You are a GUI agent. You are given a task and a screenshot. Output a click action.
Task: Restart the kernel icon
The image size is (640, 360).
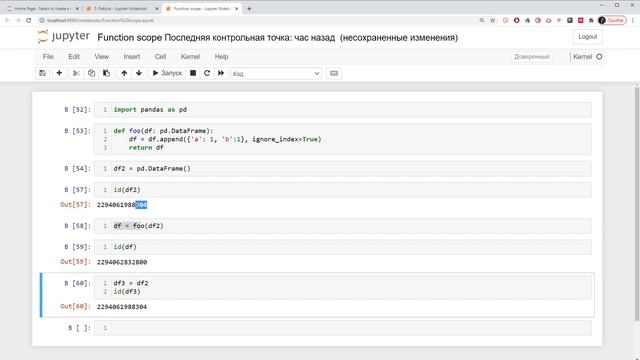207,73
